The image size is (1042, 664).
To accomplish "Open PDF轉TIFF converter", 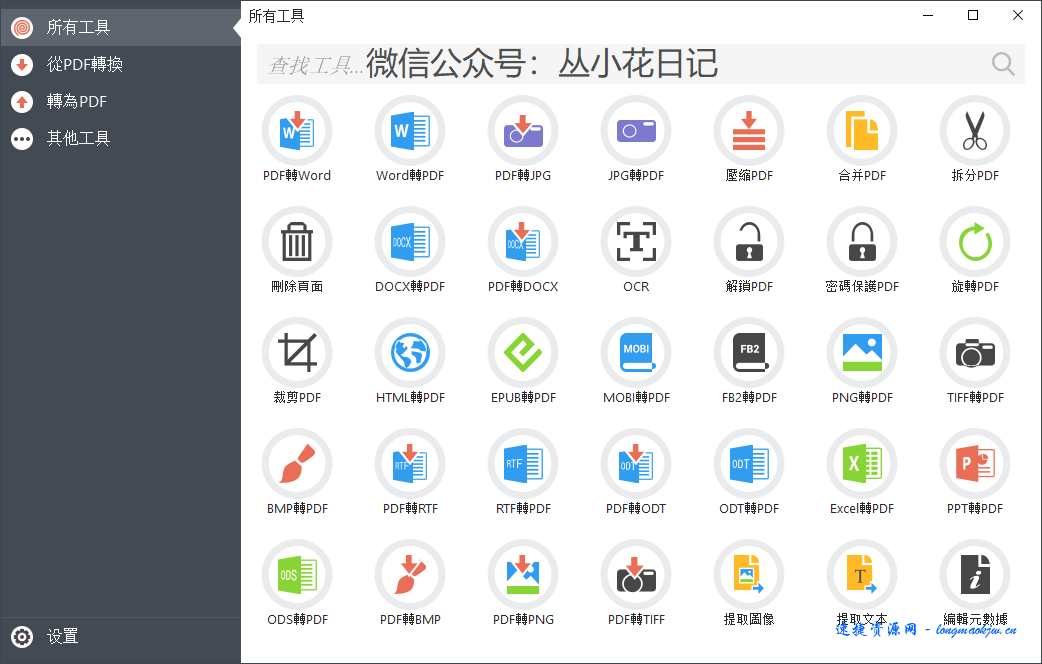I will pos(636,575).
